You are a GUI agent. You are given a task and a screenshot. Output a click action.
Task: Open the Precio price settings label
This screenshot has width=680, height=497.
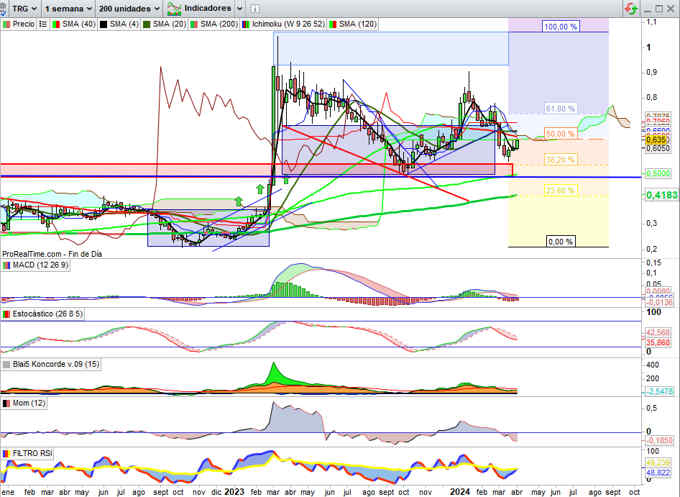pos(19,24)
